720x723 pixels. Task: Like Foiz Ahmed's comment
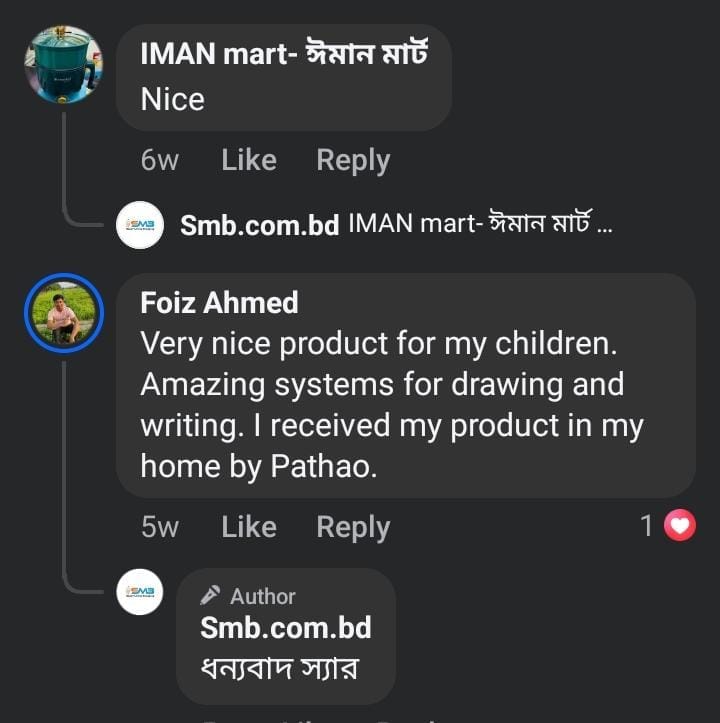point(249,527)
